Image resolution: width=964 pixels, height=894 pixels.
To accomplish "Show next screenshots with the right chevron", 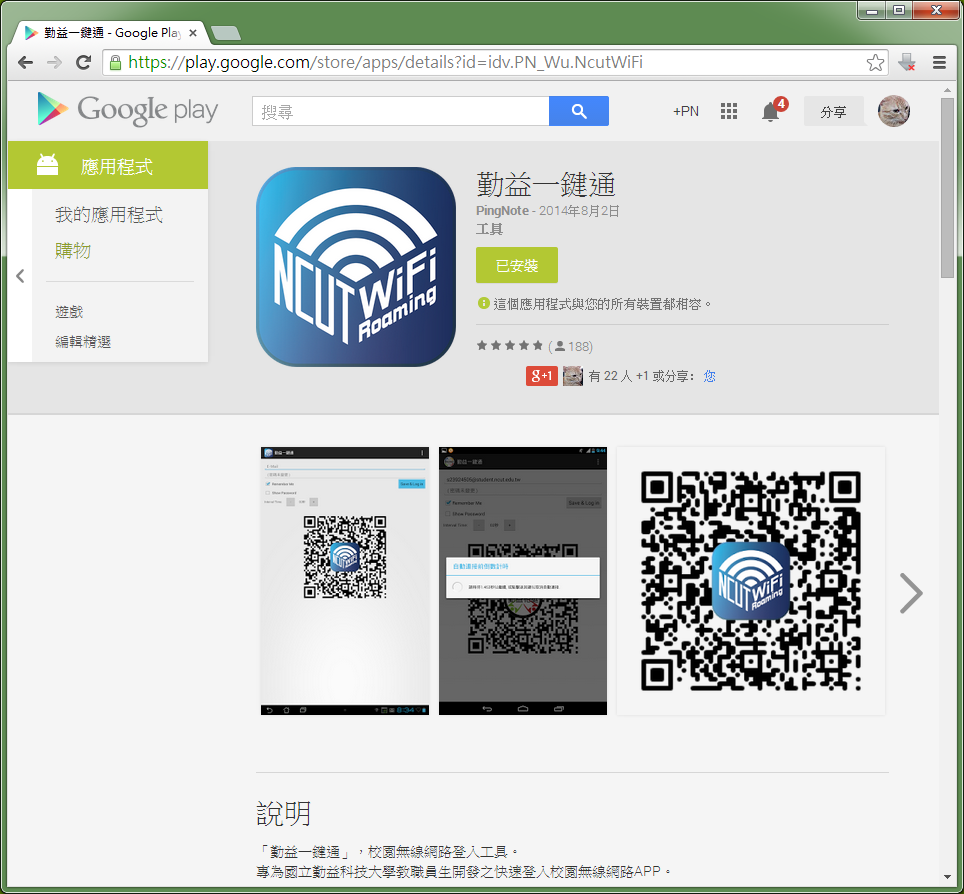I will coord(911,593).
